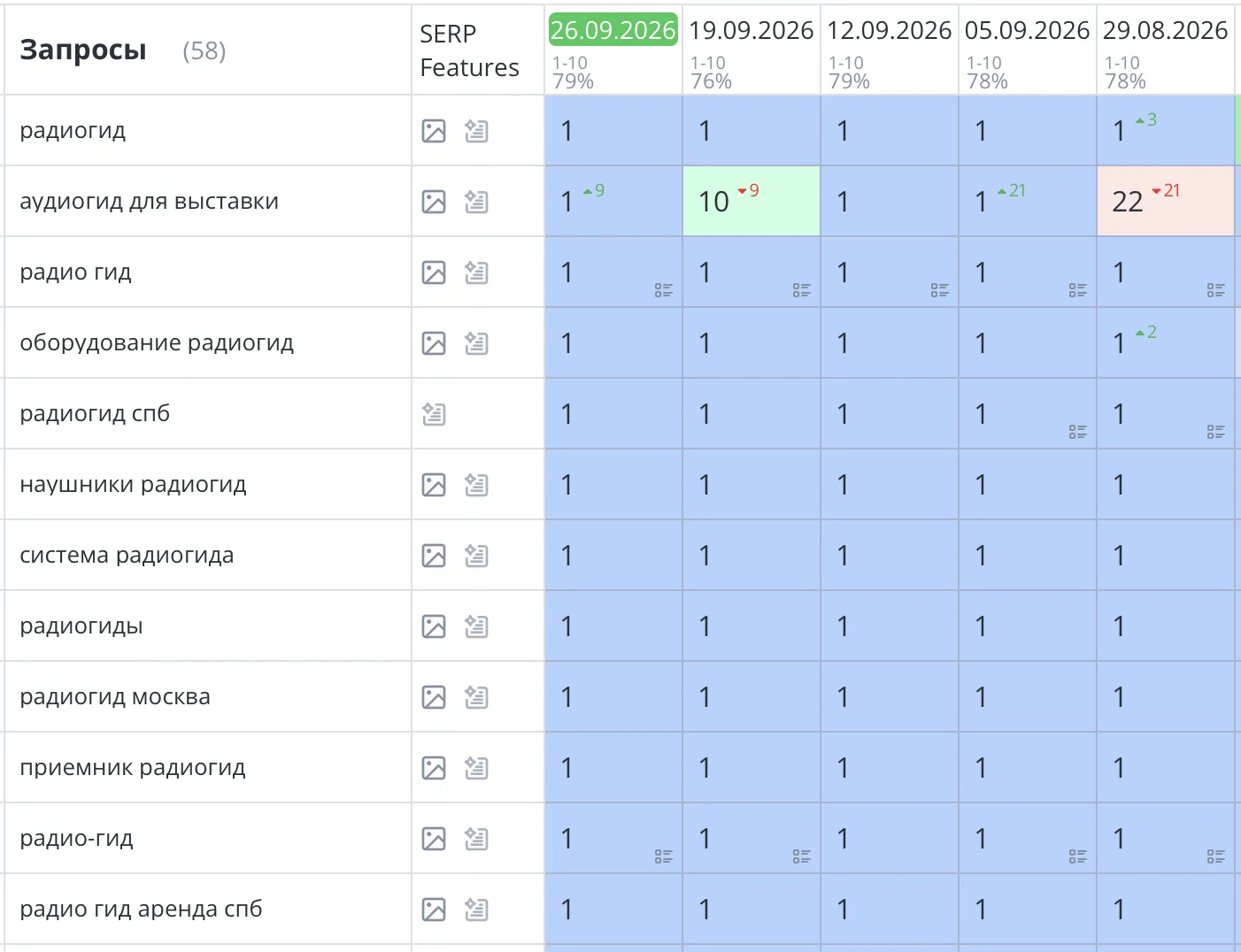Click аудиогид для выставки 26.09.2026 cell with +9

click(x=613, y=201)
